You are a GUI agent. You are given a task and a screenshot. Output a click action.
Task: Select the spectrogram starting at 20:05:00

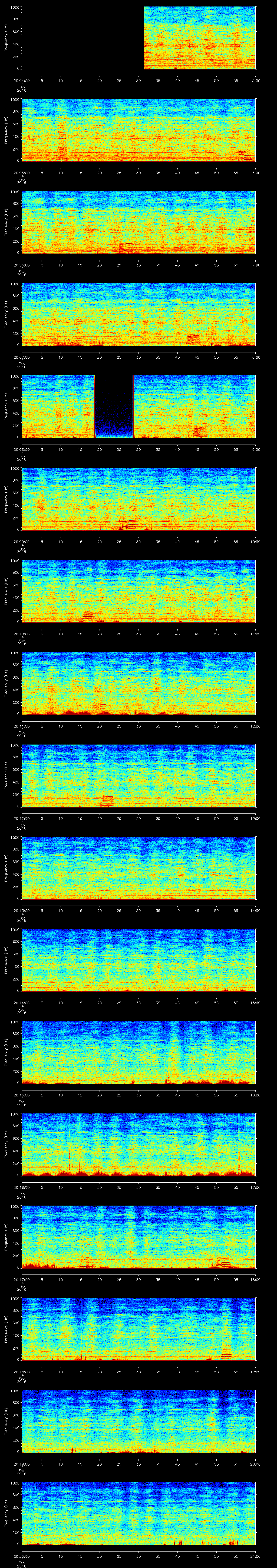tap(139, 130)
